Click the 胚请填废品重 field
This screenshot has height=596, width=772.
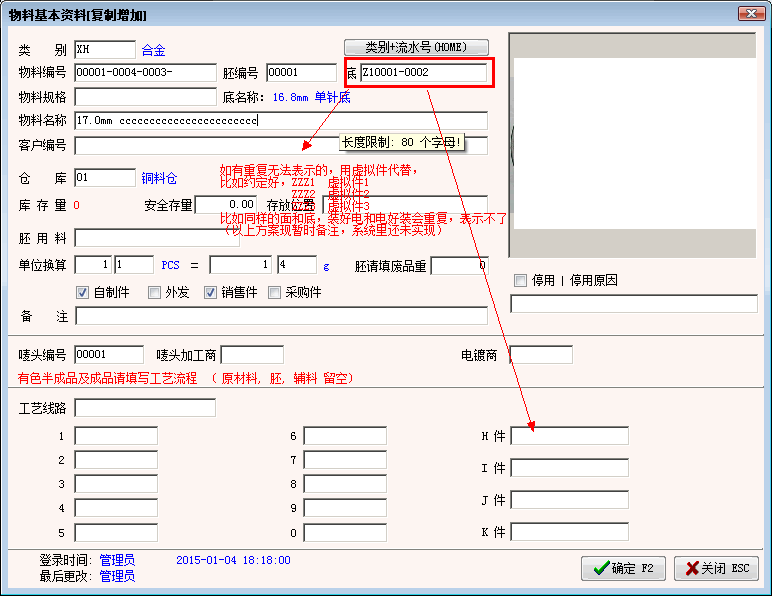(459, 266)
